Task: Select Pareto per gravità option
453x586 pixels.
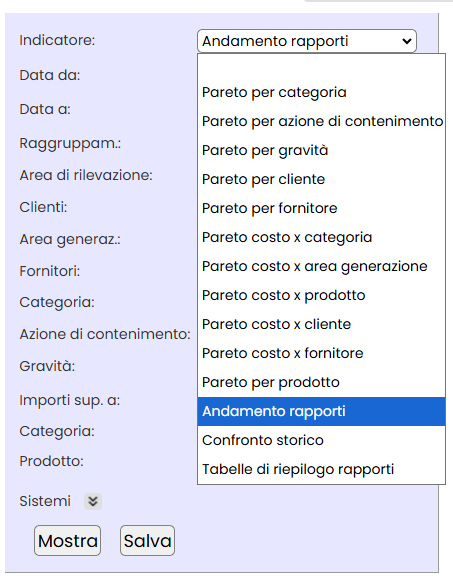Action: (x=321, y=150)
